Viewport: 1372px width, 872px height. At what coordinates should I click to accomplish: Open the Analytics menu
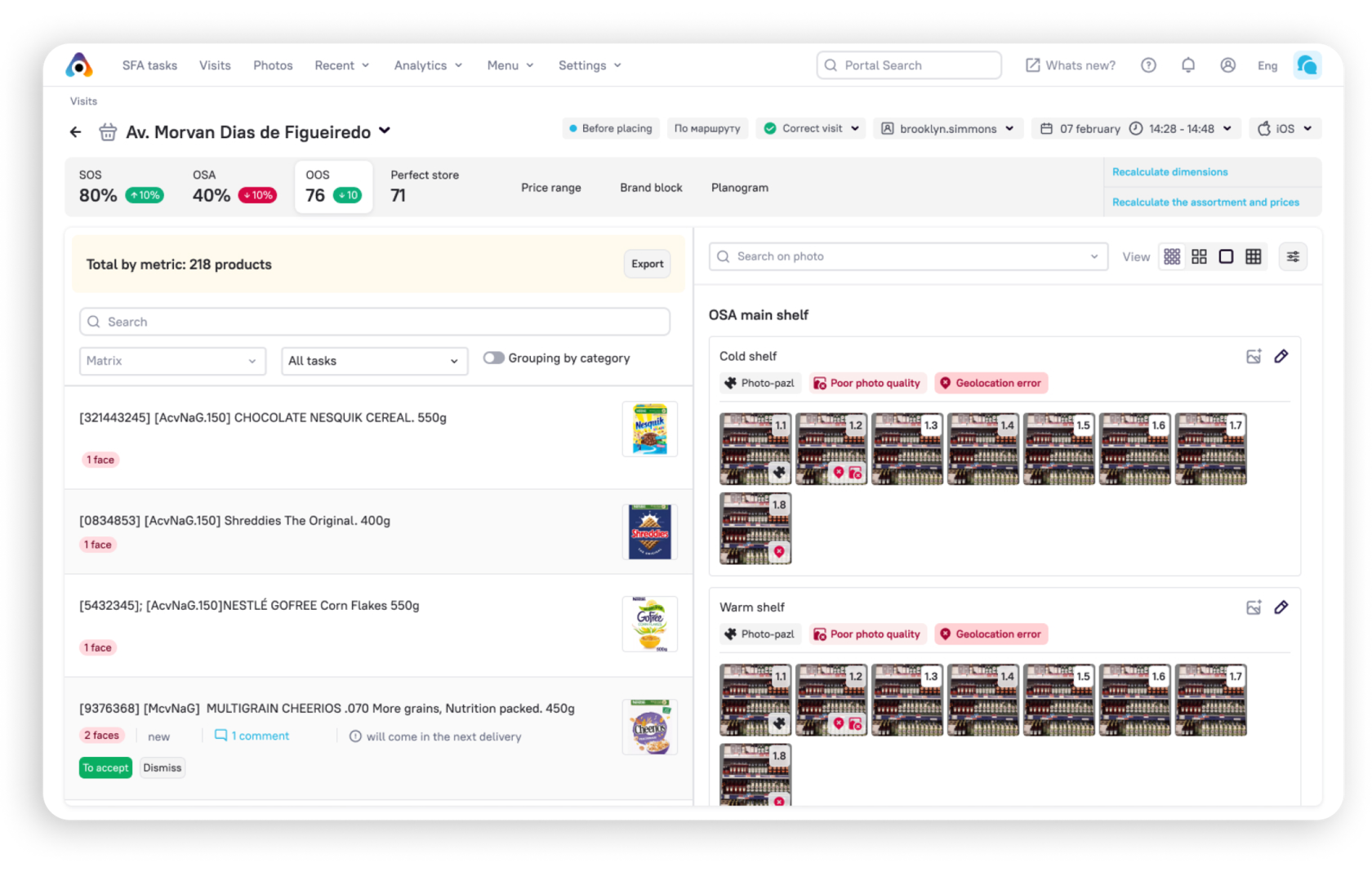click(x=428, y=65)
